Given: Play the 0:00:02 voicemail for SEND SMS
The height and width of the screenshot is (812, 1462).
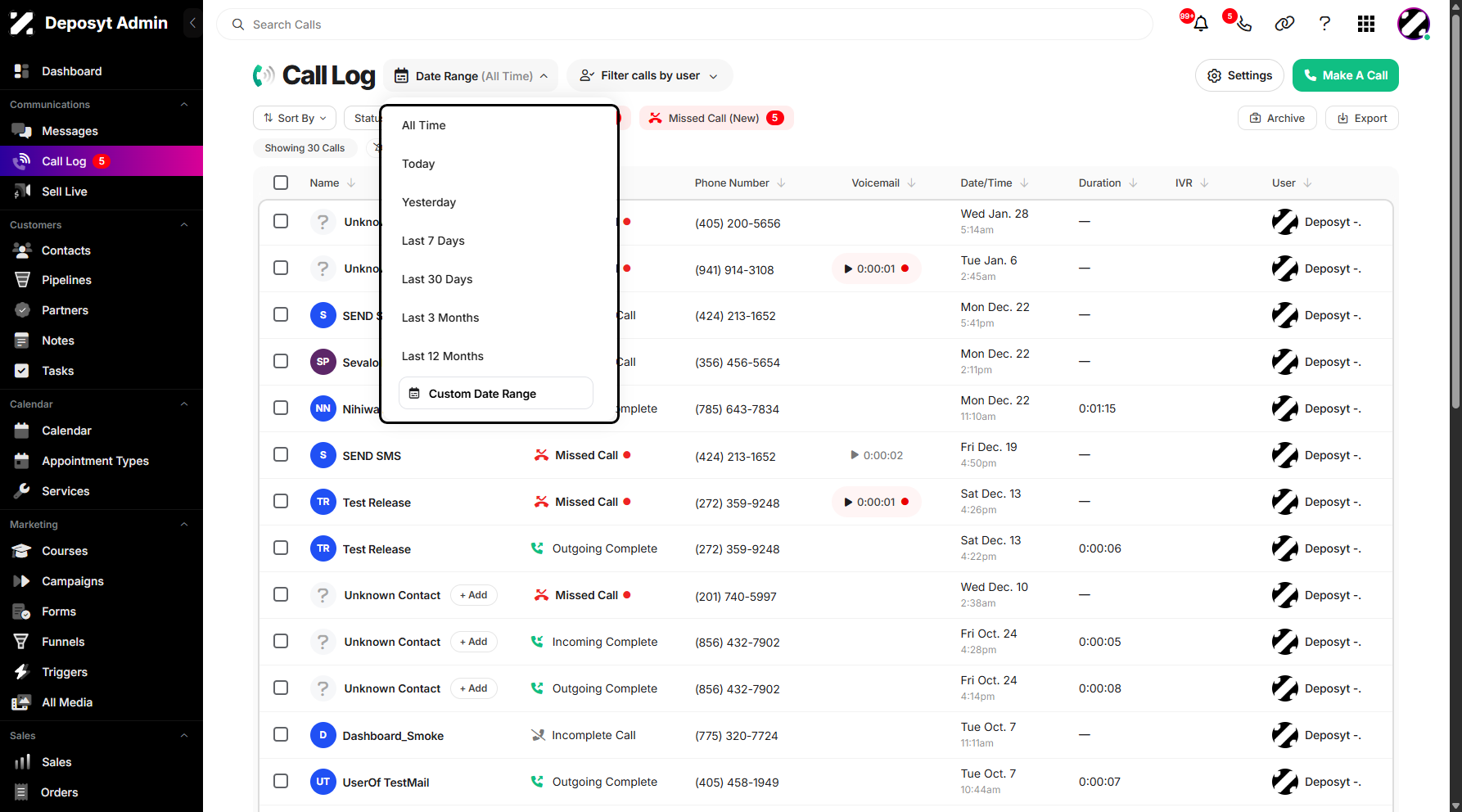Looking at the screenshot, I should click(855, 455).
